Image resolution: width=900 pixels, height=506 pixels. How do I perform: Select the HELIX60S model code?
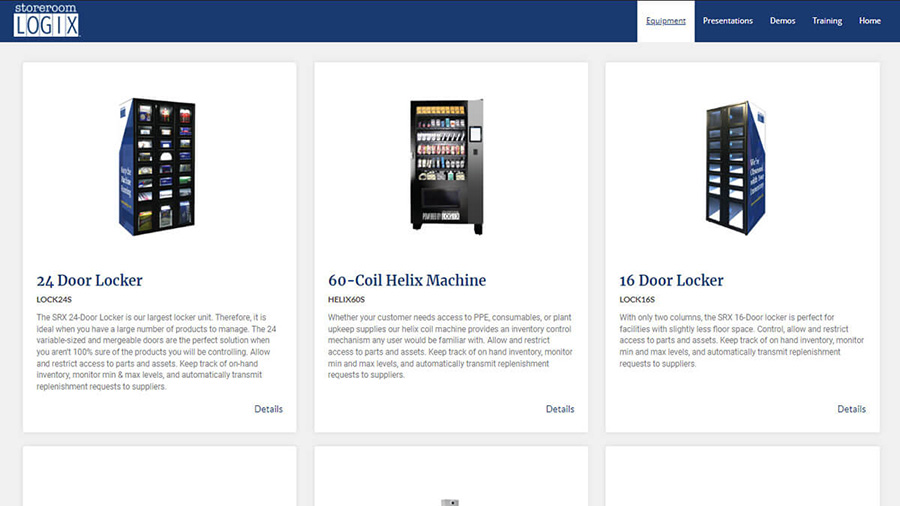tap(346, 299)
